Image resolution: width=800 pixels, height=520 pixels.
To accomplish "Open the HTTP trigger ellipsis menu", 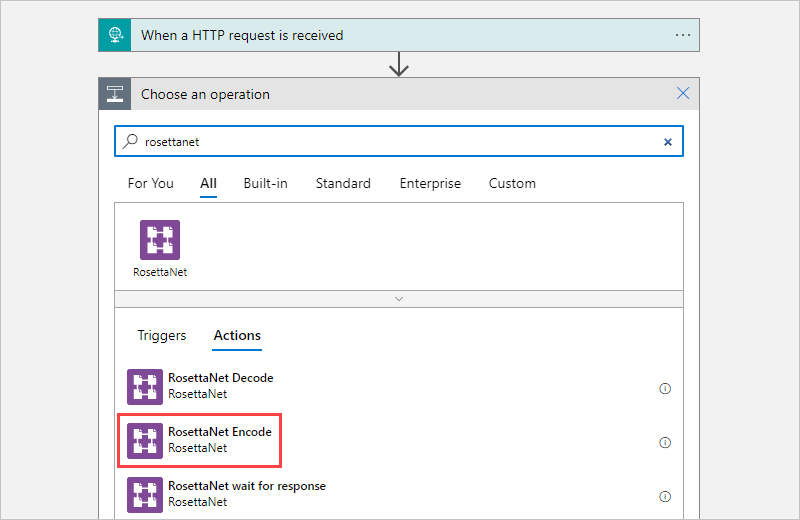I will click(683, 35).
